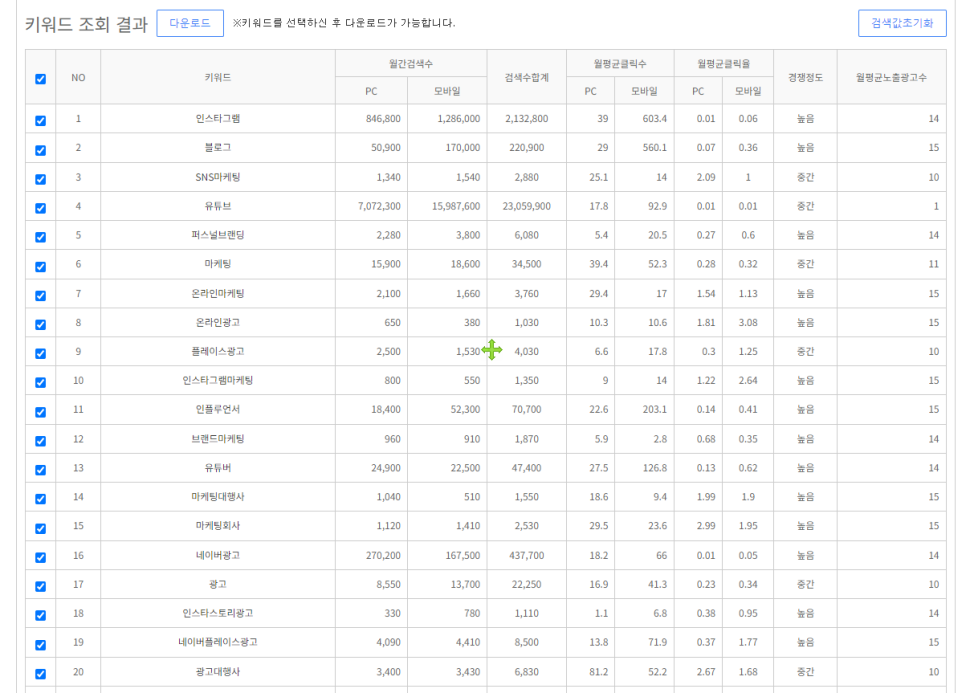This screenshot has height=693, width=966.
Task: Click the 월평균클릭율 header
Action: tap(724, 63)
